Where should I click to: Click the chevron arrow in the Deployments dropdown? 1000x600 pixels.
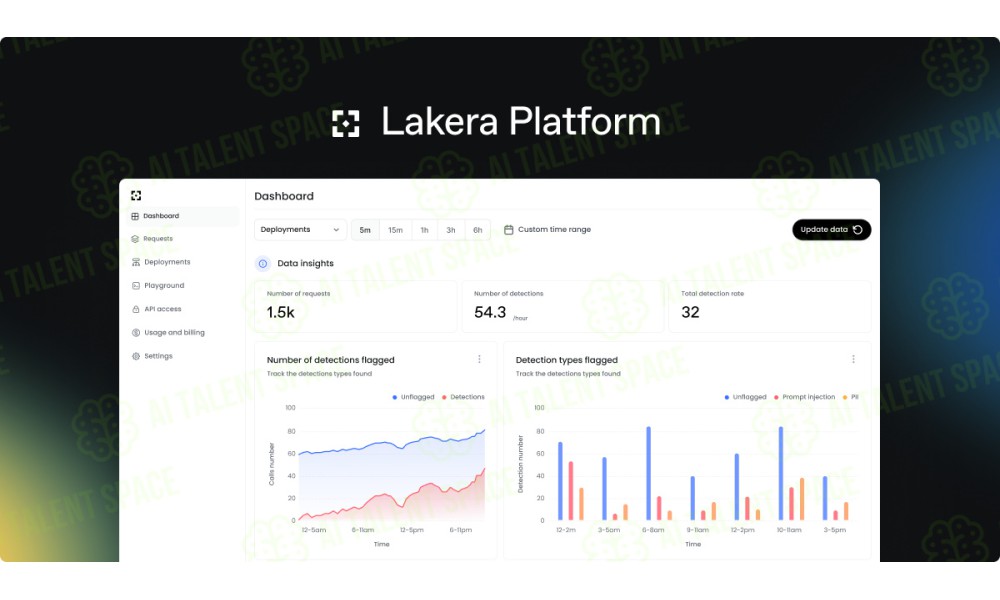[336, 230]
